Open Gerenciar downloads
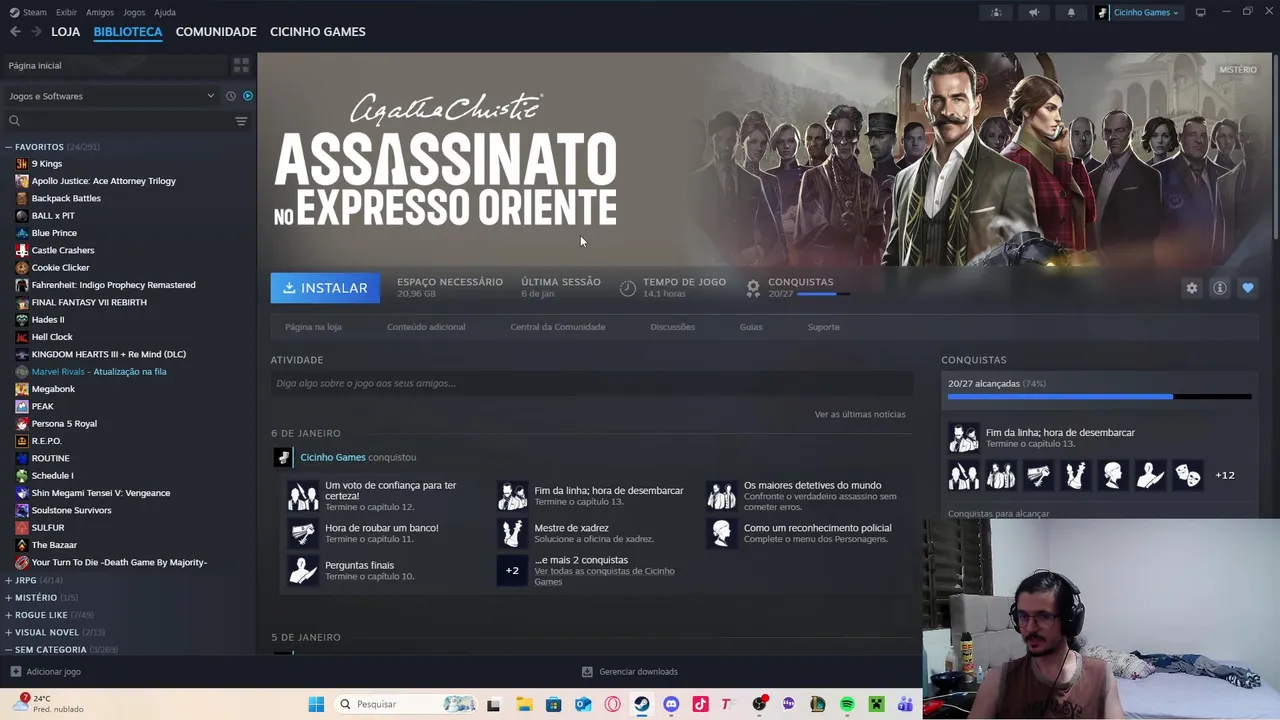The width and height of the screenshot is (1280, 720). pos(630,672)
